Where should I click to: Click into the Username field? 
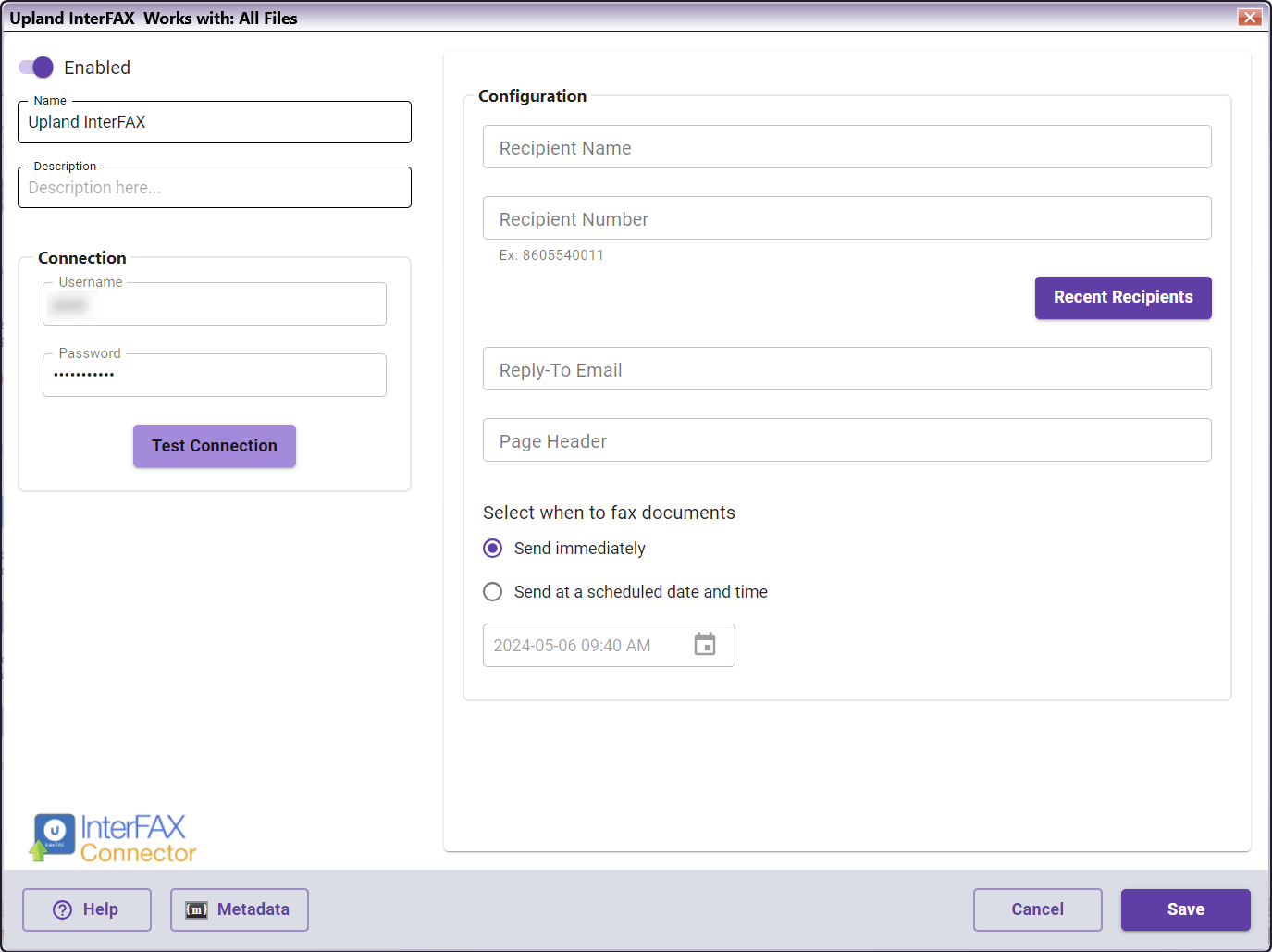[215, 304]
